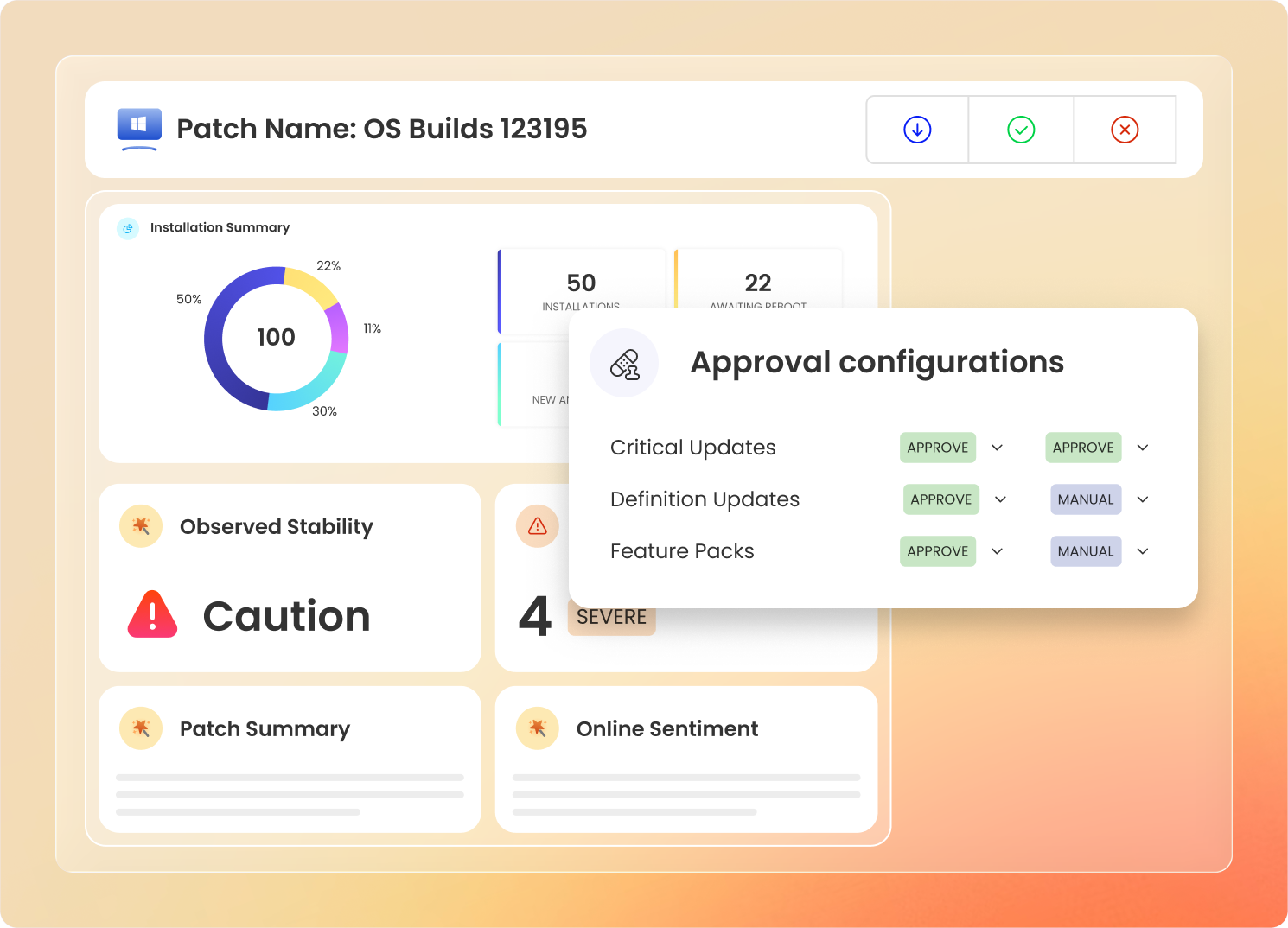Screen dimensions: 1288x928
Task: Expand first Critical Updates approval dropdown
Action: pyautogui.click(x=997, y=448)
